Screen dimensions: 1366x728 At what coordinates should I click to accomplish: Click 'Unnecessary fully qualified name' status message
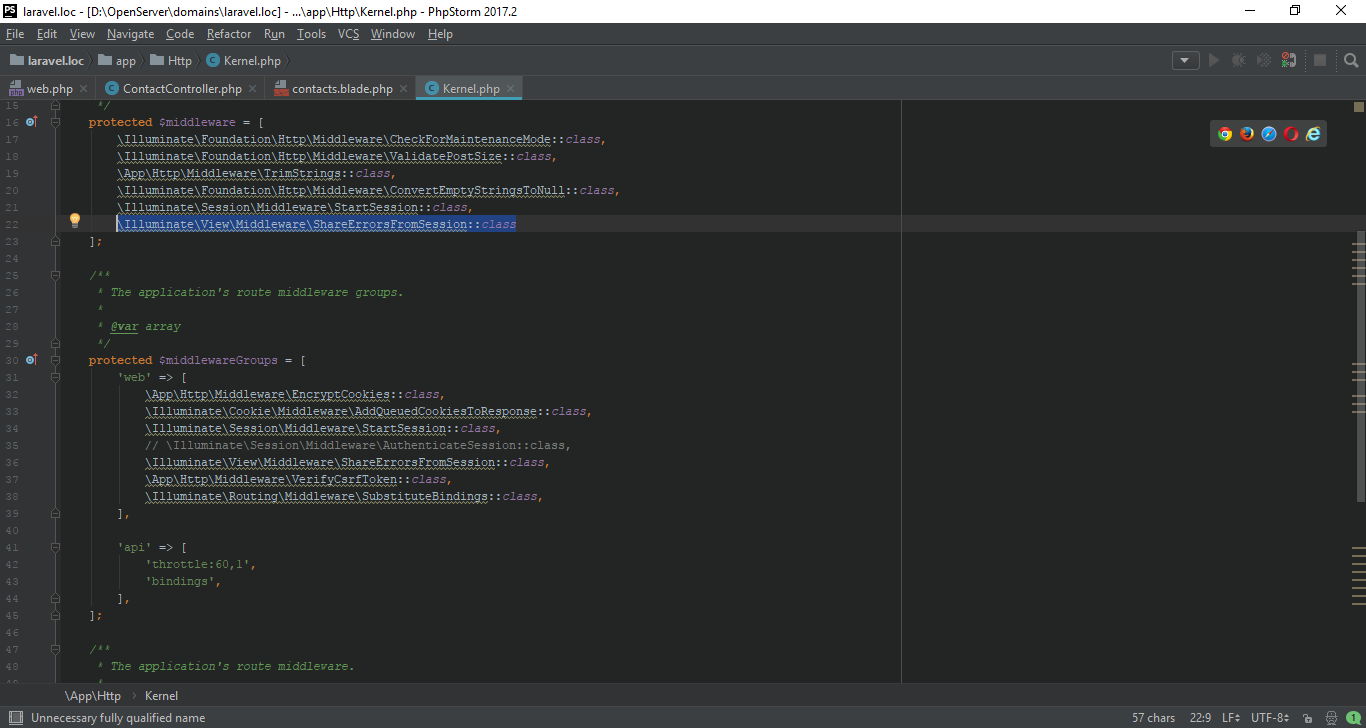pos(118,718)
